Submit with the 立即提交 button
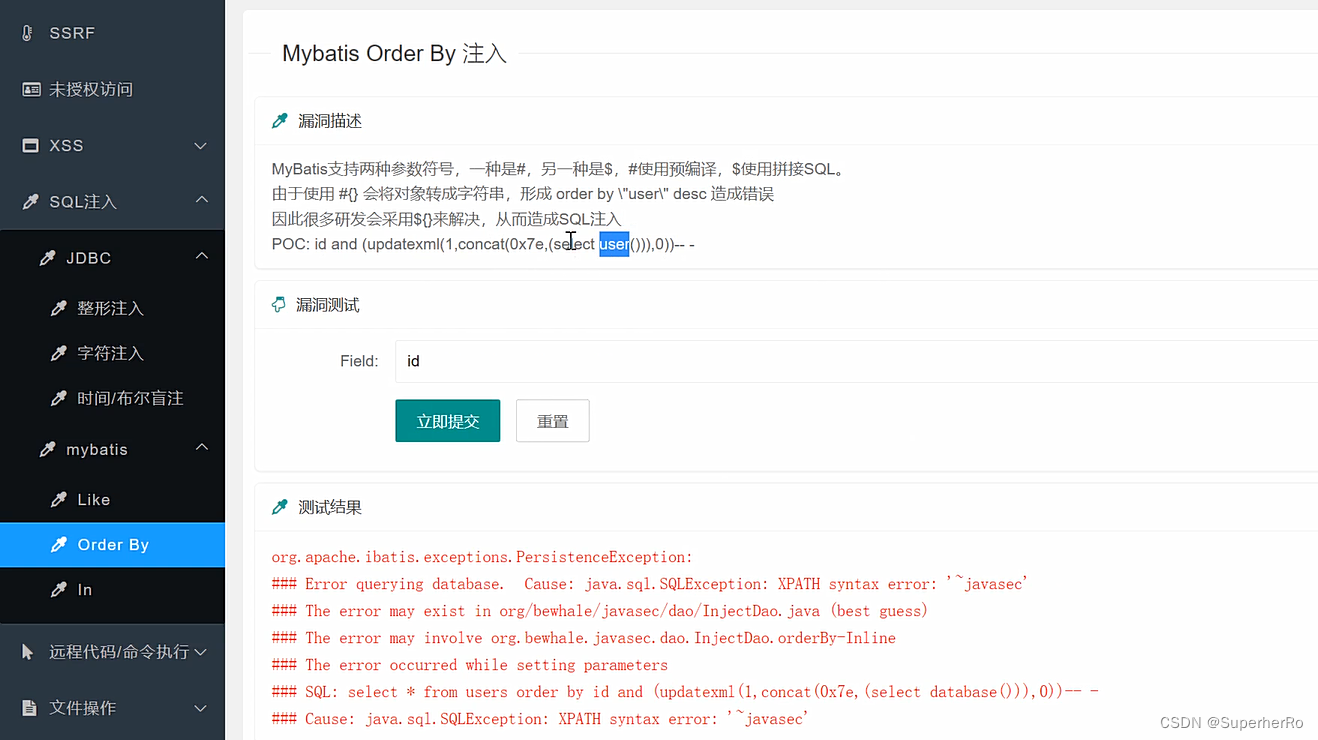This screenshot has width=1318, height=740. tap(448, 421)
